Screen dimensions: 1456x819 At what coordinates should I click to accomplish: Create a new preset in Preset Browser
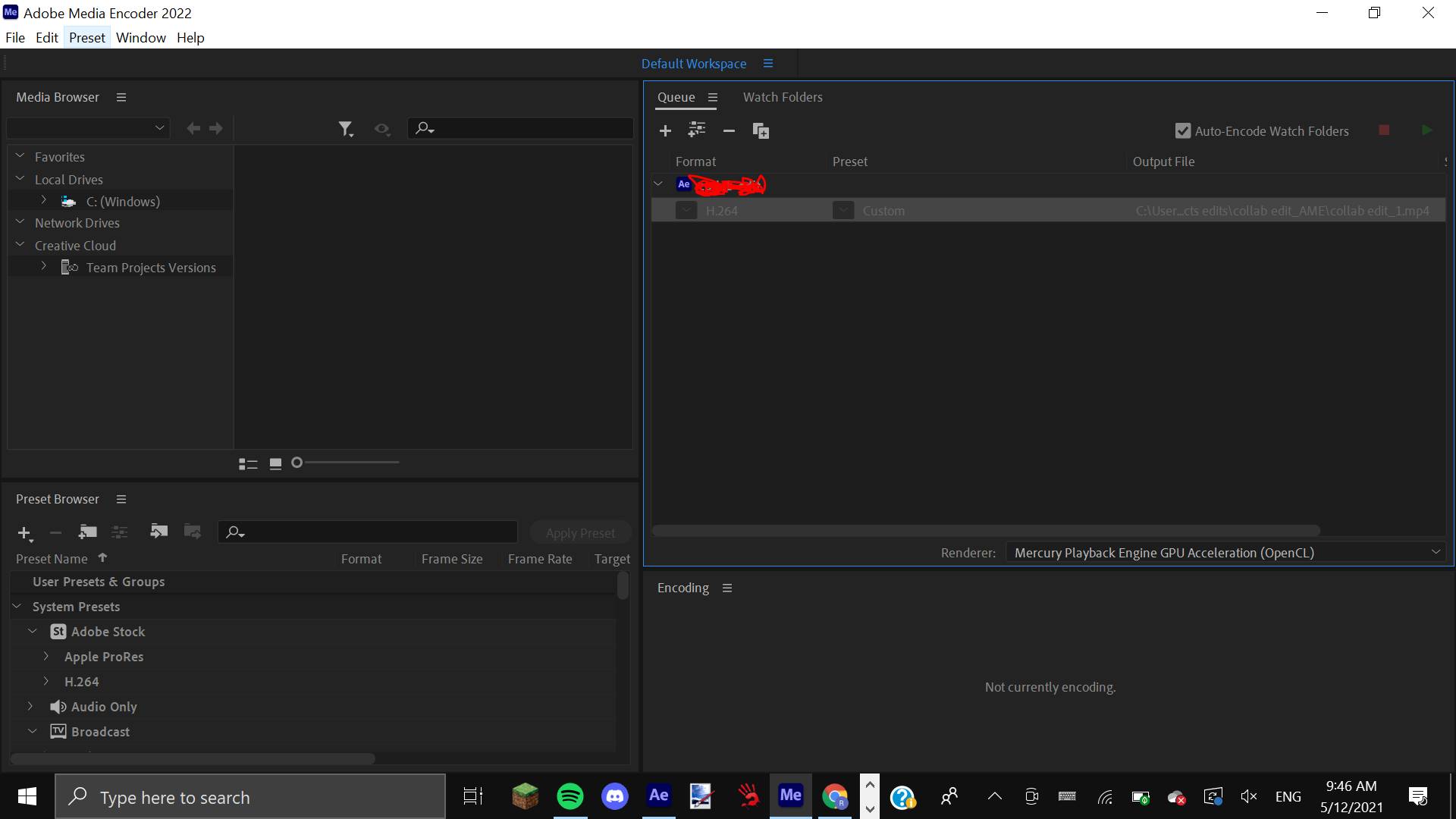pos(24,532)
